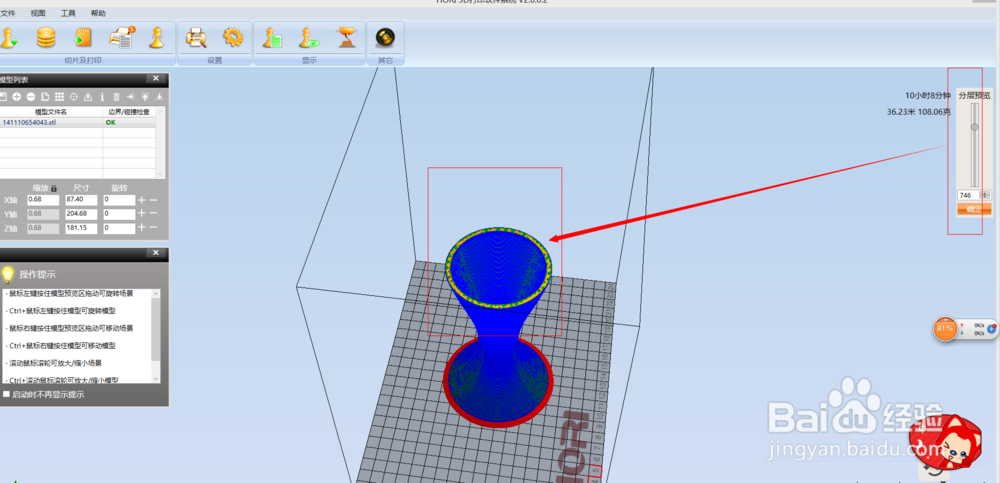Open the 工具 menu
Viewport: 1000px width, 483px height.
(x=68, y=13)
